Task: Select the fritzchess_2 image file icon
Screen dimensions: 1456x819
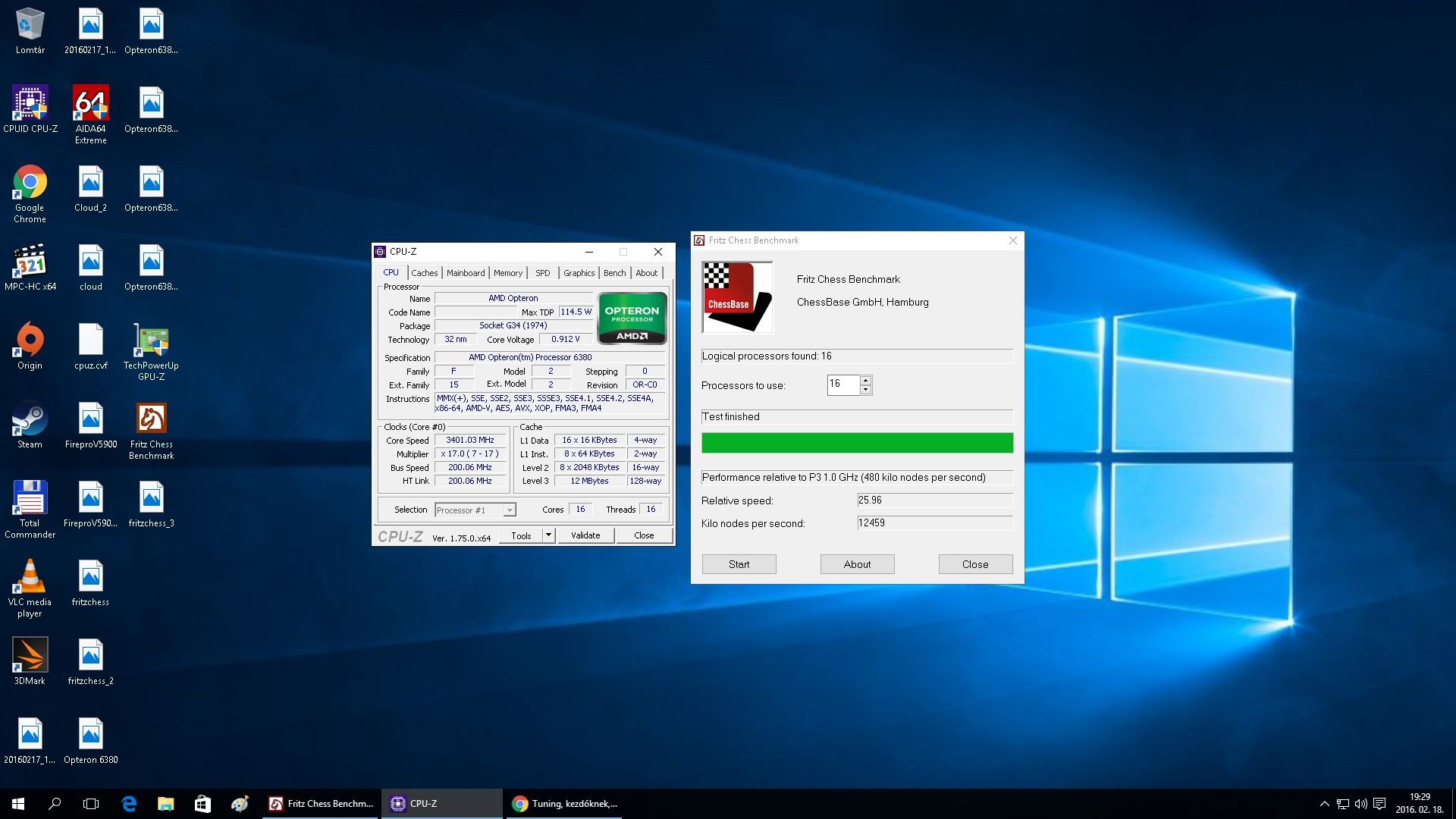Action: pos(91,661)
